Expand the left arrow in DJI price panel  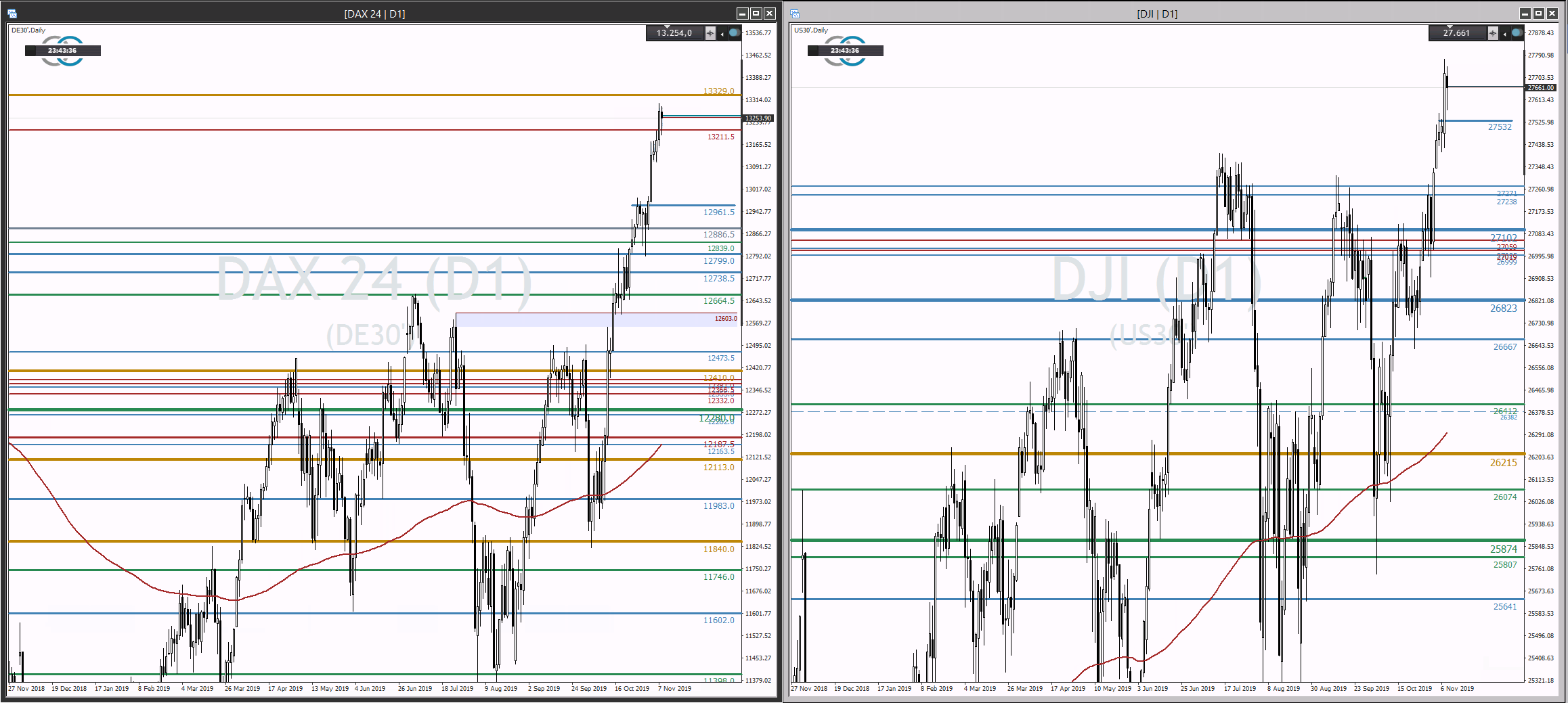pos(1504,34)
